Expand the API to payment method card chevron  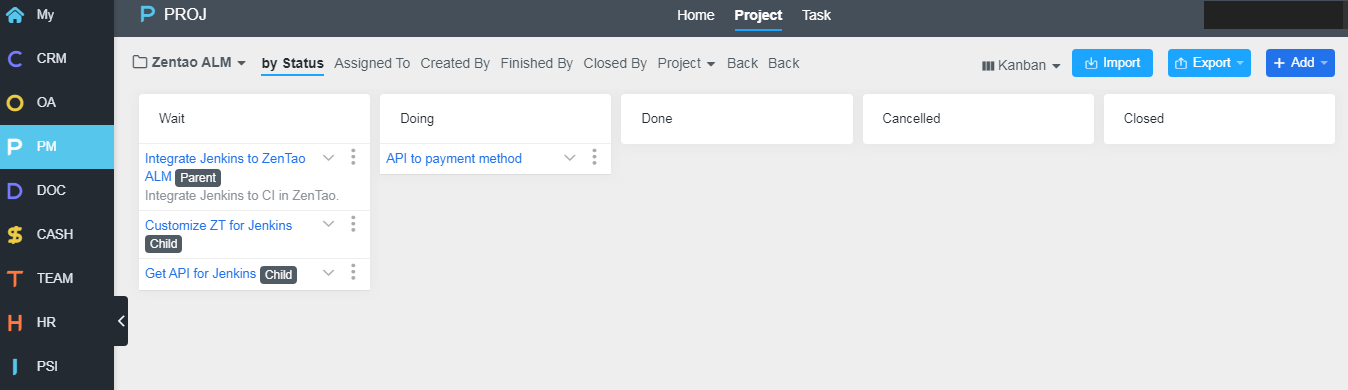(570, 158)
